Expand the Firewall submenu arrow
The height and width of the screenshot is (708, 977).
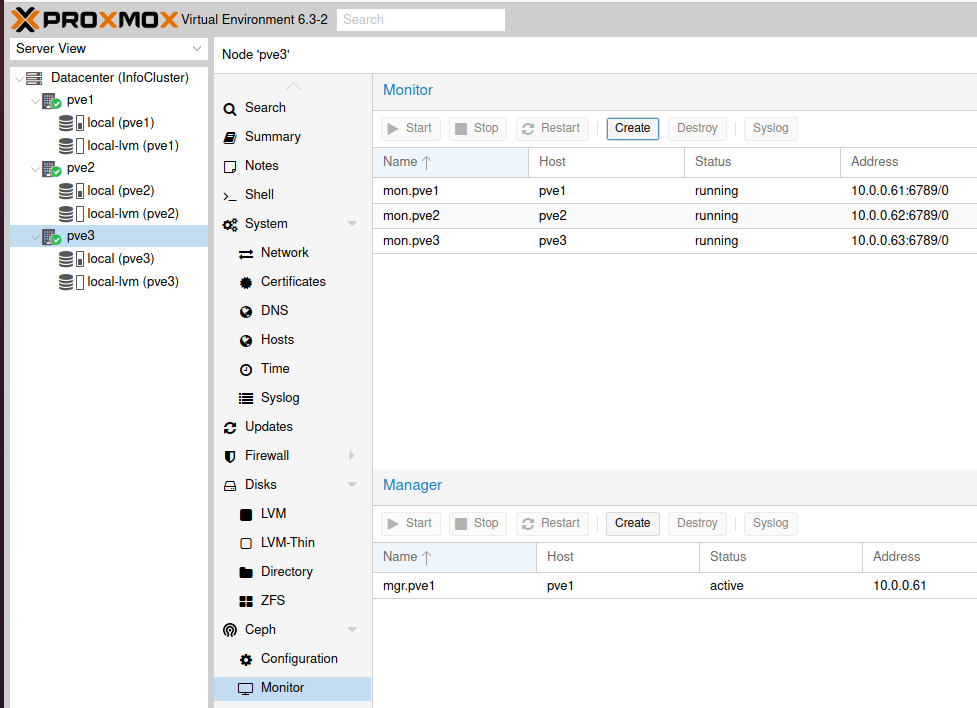click(x=352, y=456)
